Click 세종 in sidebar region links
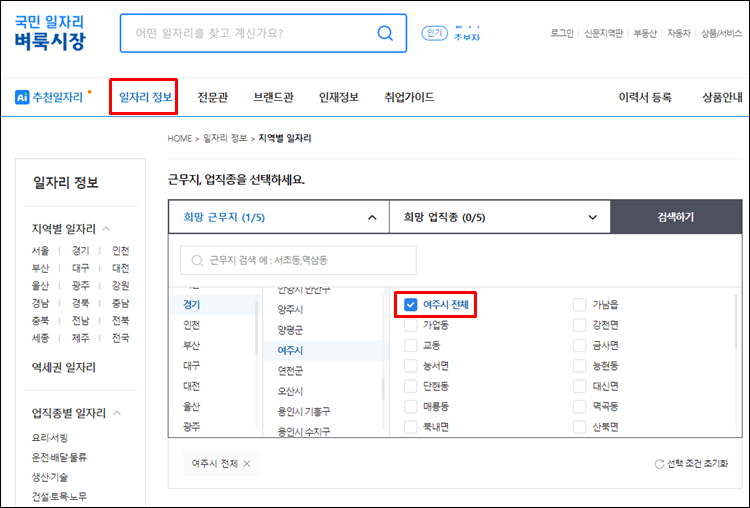The height and width of the screenshot is (508, 750). tap(40, 338)
